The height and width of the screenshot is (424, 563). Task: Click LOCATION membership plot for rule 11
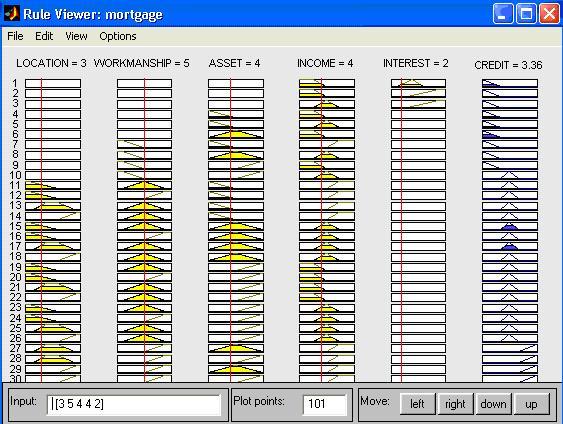coord(53,185)
